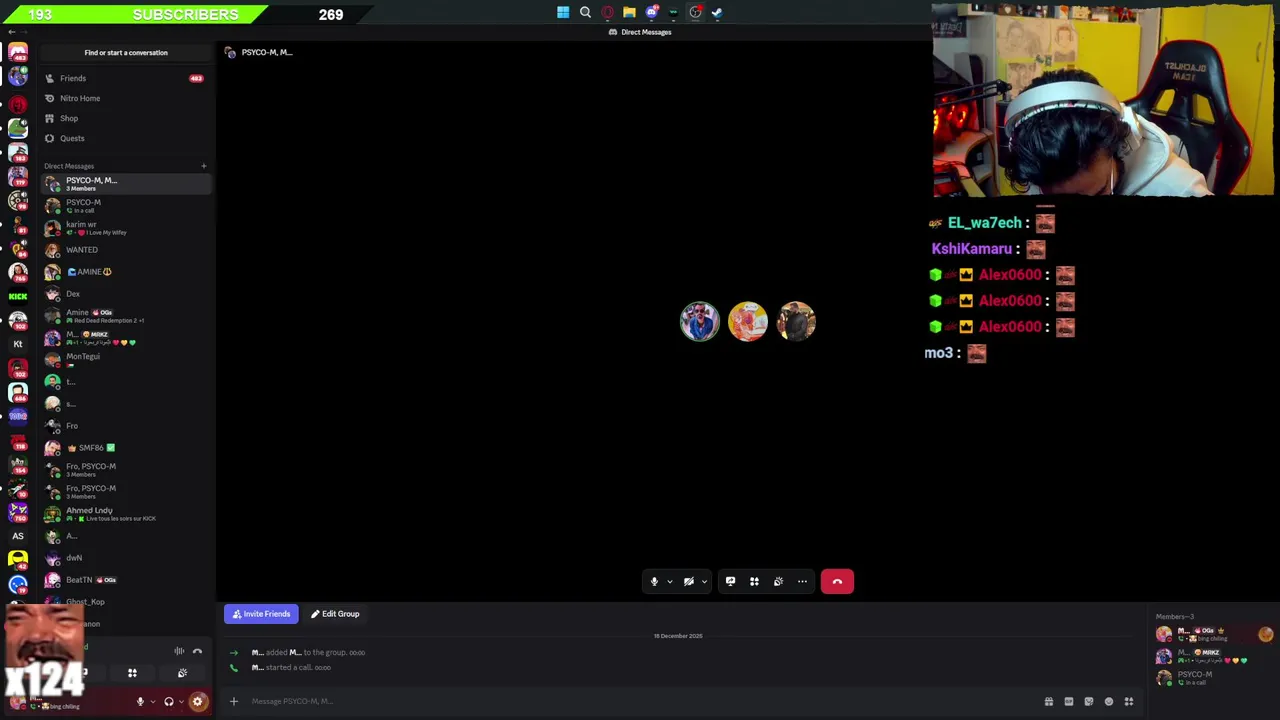The image size is (1280, 720).
Task: Open the AS server icon in server bar
Action: click(x=18, y=536)
